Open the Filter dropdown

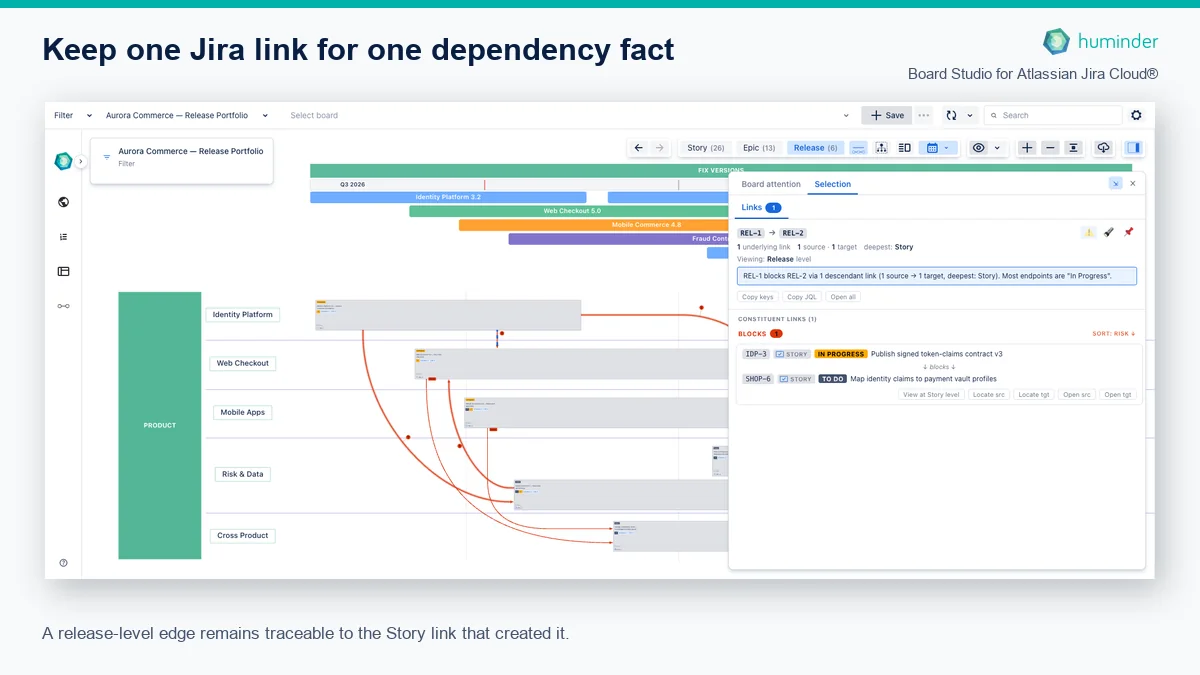(73, 115)
